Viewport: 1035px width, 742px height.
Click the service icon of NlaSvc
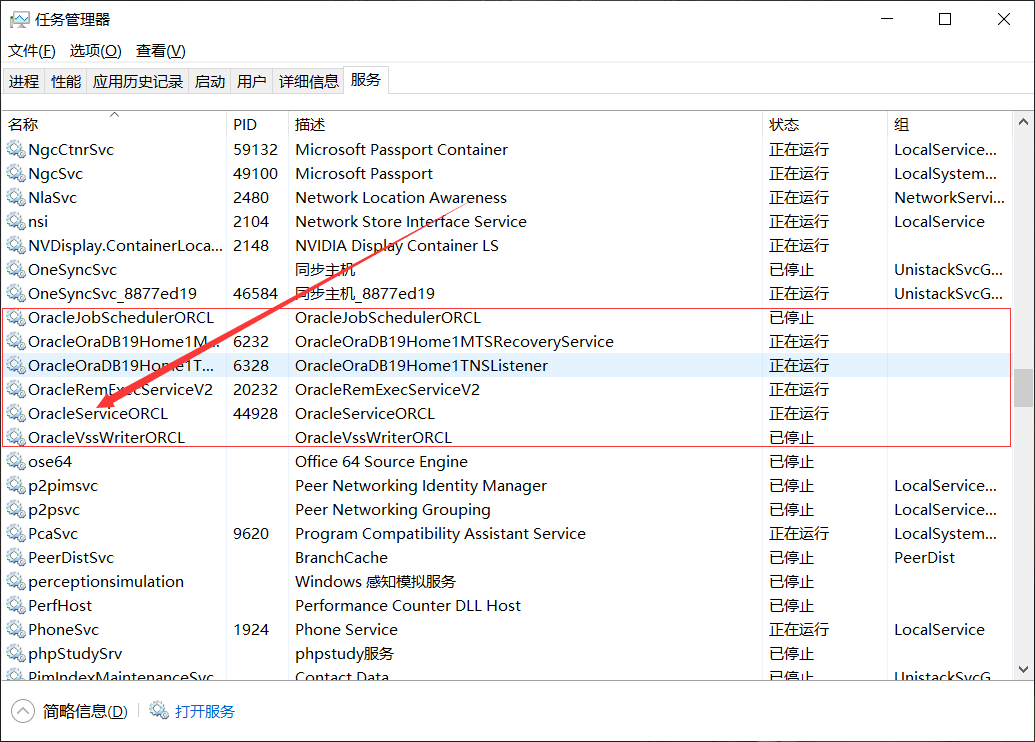[16, 197]
